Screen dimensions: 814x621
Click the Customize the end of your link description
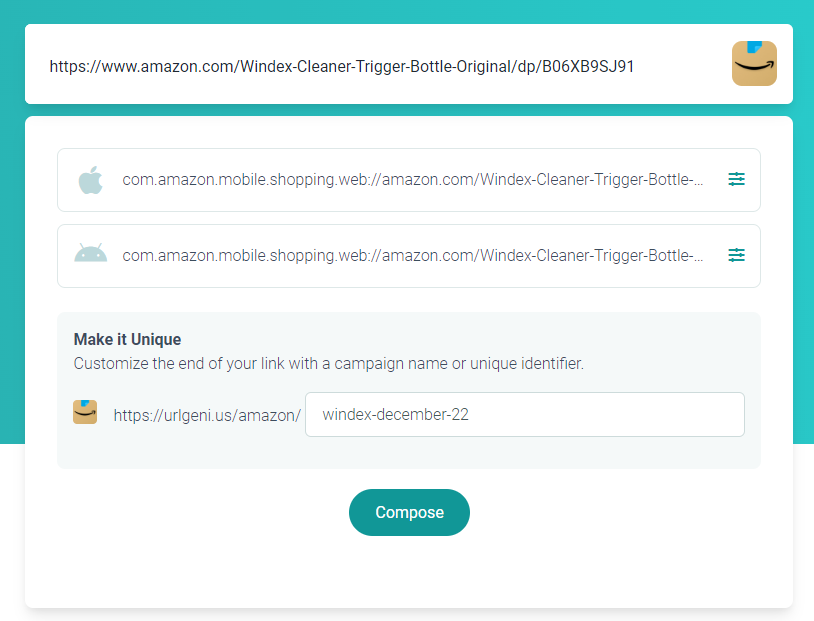pos(329,363)
